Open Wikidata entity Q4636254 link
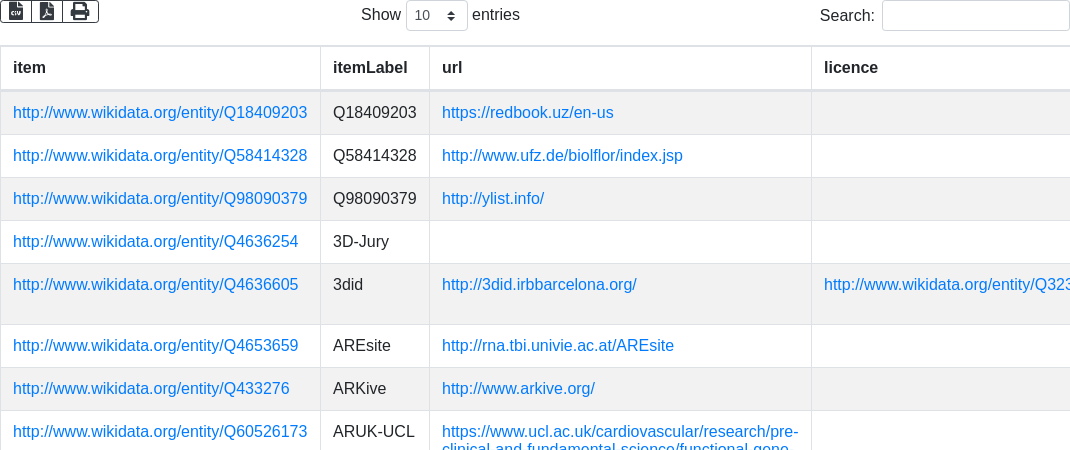The width and height of the screenshot is (1070, 450). pyautogui.click(x=156, y=242)
